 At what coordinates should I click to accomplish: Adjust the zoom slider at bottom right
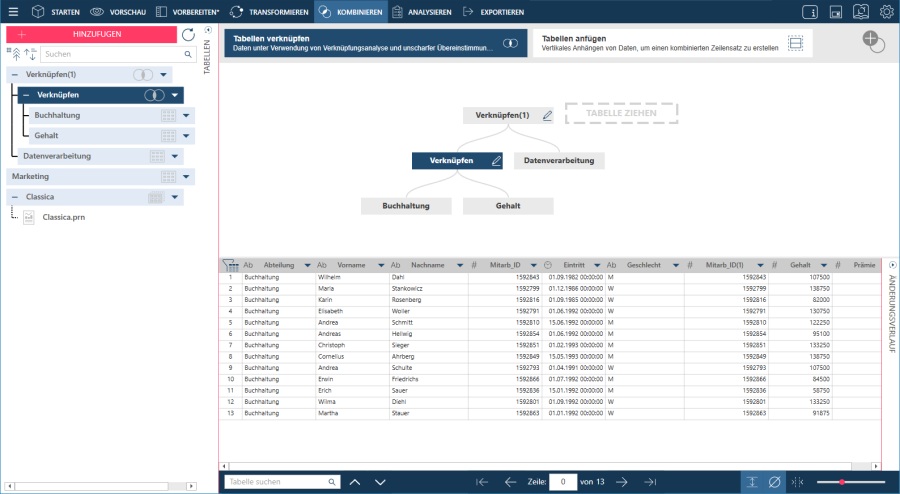(x=842, y=482)
